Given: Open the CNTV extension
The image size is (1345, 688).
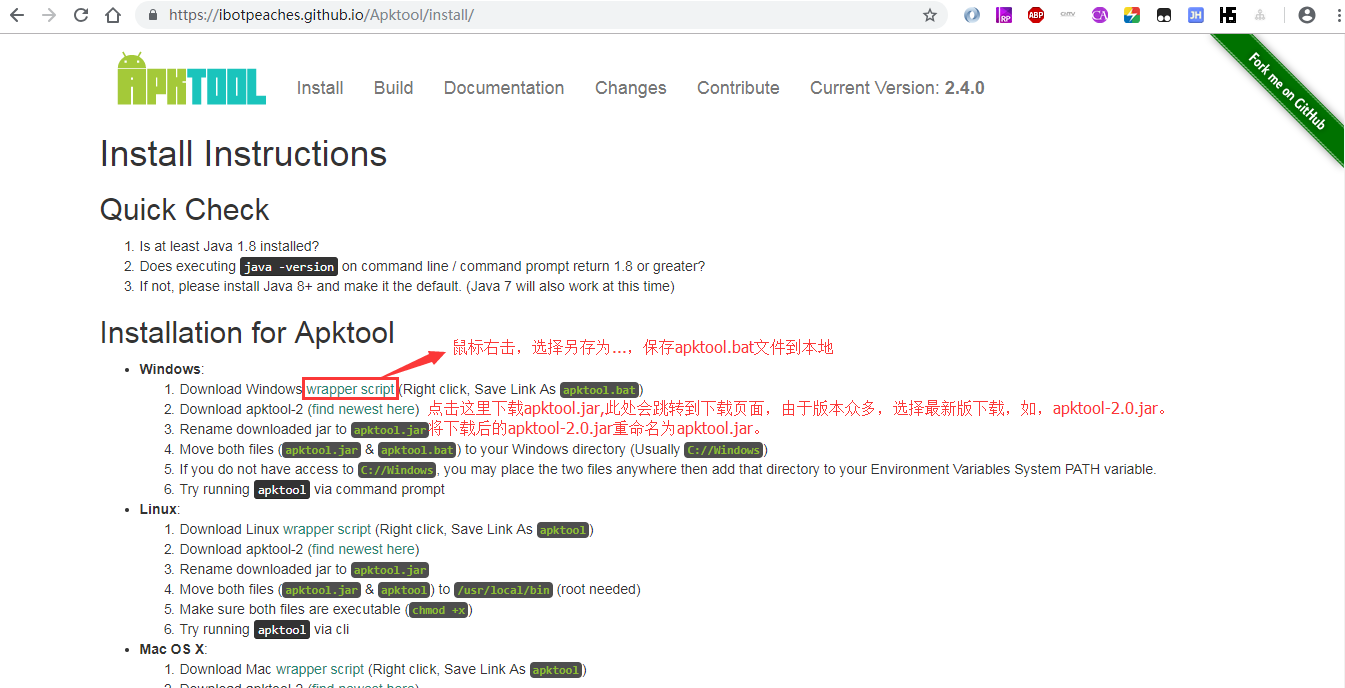Looking at the screenshot, I should 1068,15.
